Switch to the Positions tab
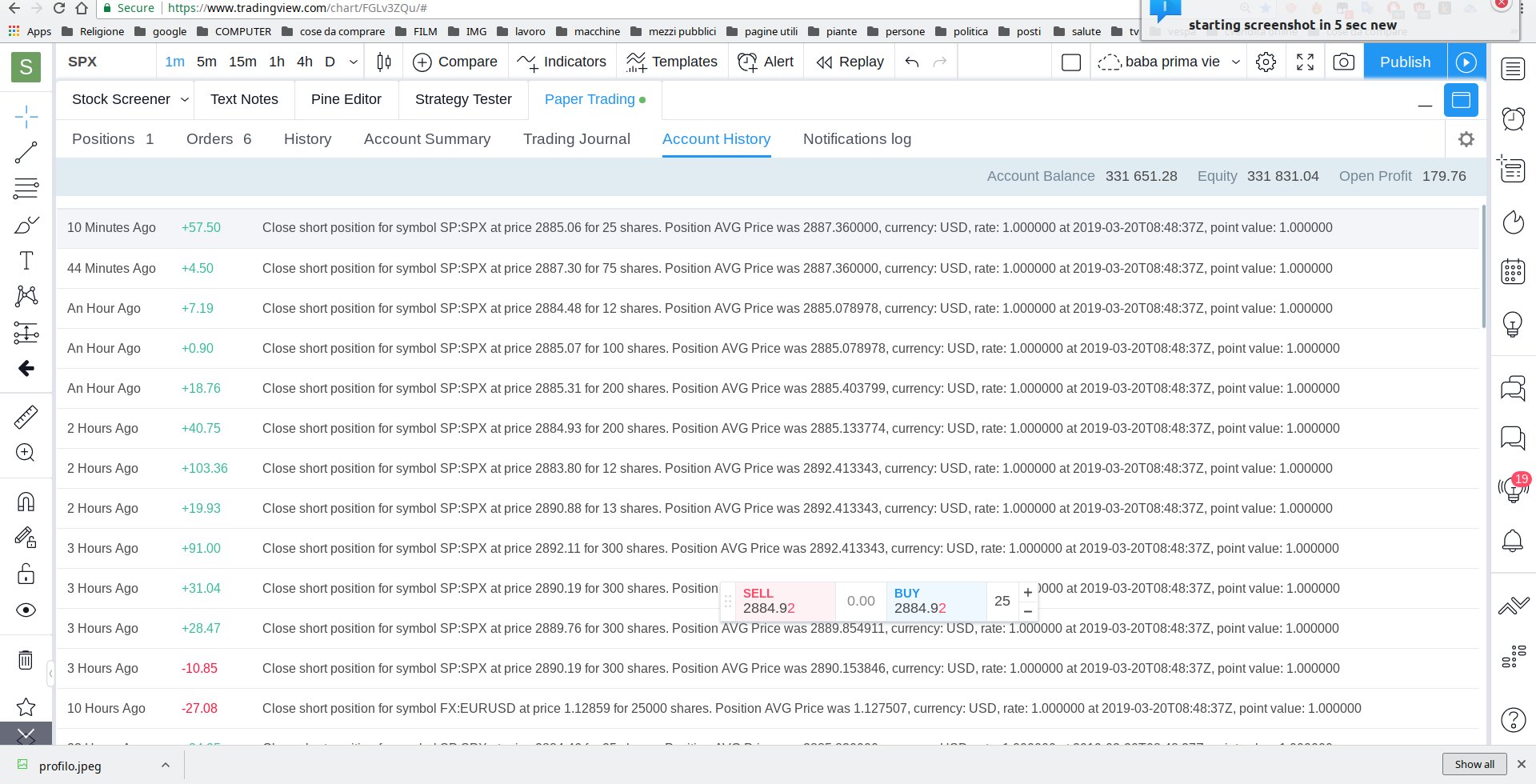Viewport: 1536px width, 784px height. tap(113, 139)
